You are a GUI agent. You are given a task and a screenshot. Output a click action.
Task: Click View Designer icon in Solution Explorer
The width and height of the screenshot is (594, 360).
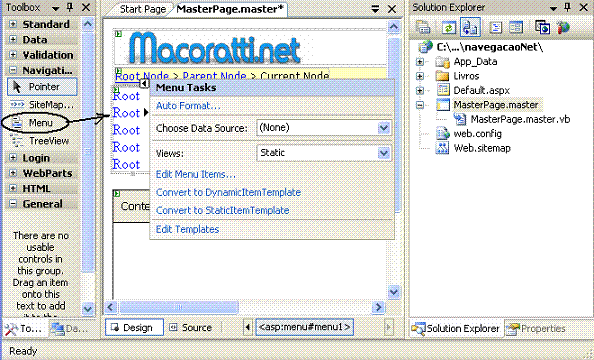pos(516,27)
